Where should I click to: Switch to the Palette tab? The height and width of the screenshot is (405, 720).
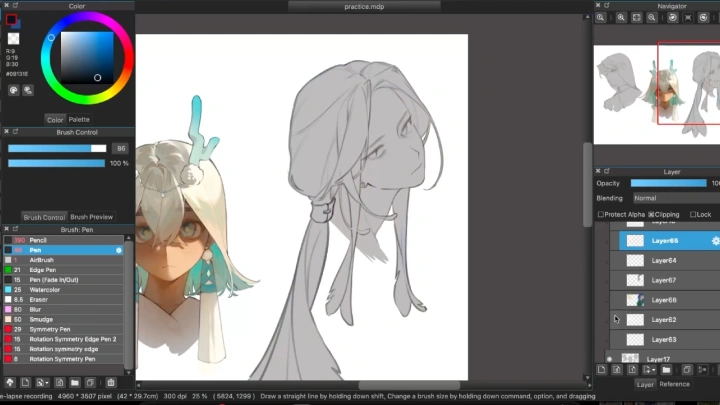click(x=79, y=119)
